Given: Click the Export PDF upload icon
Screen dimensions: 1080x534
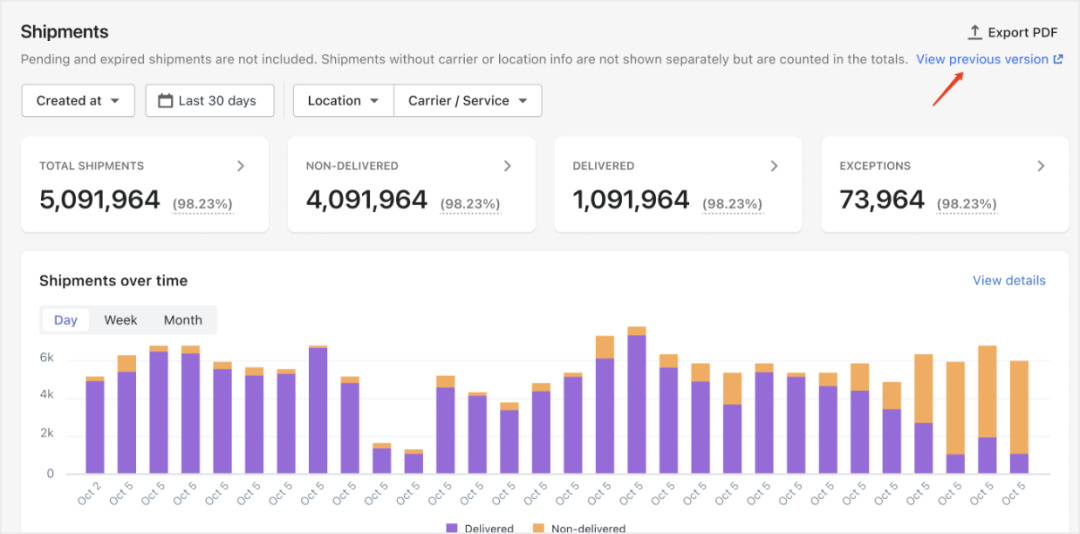Looking at the screenshot, I should point(974,32).
